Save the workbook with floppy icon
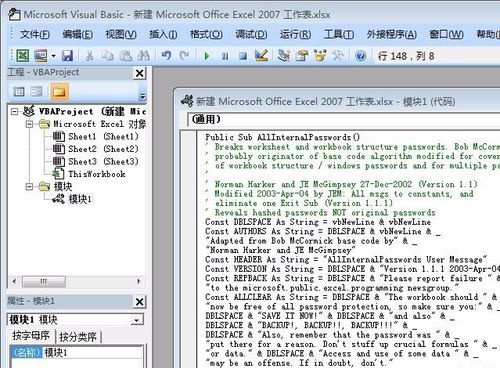 pyautogui.click(x=67, y=56)
